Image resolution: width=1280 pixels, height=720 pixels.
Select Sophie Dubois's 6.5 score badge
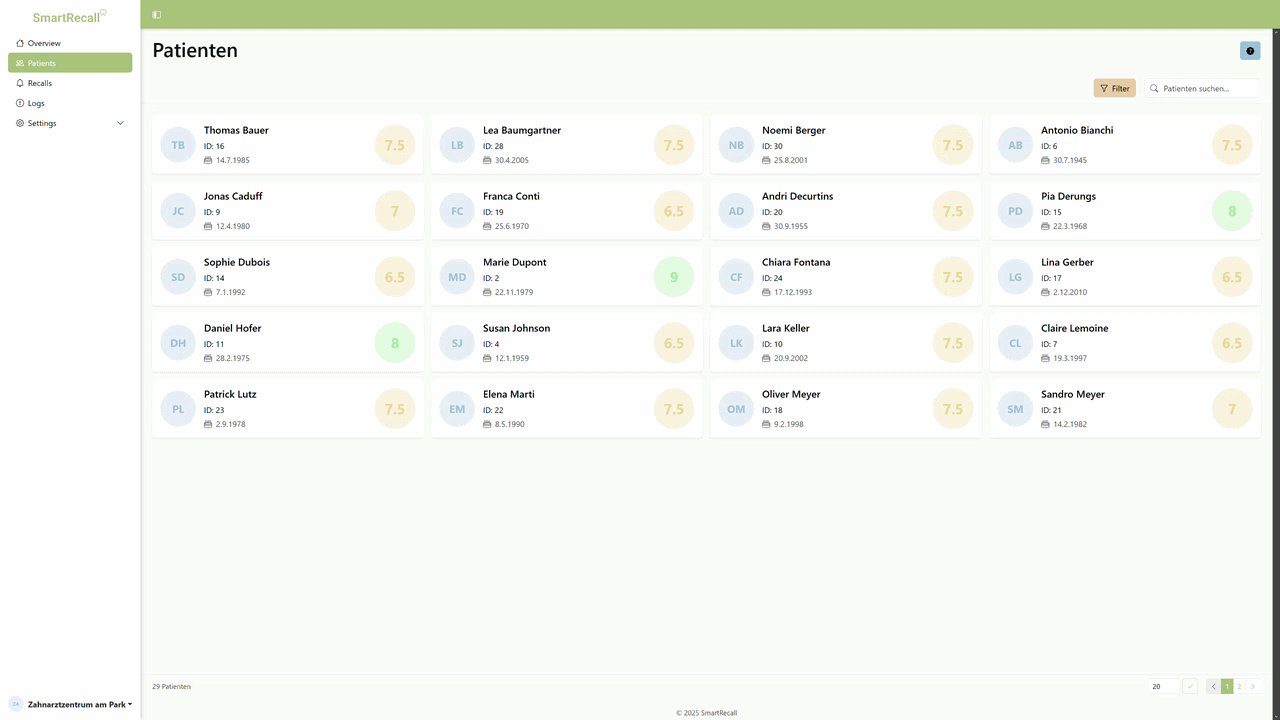pos(395,277)
